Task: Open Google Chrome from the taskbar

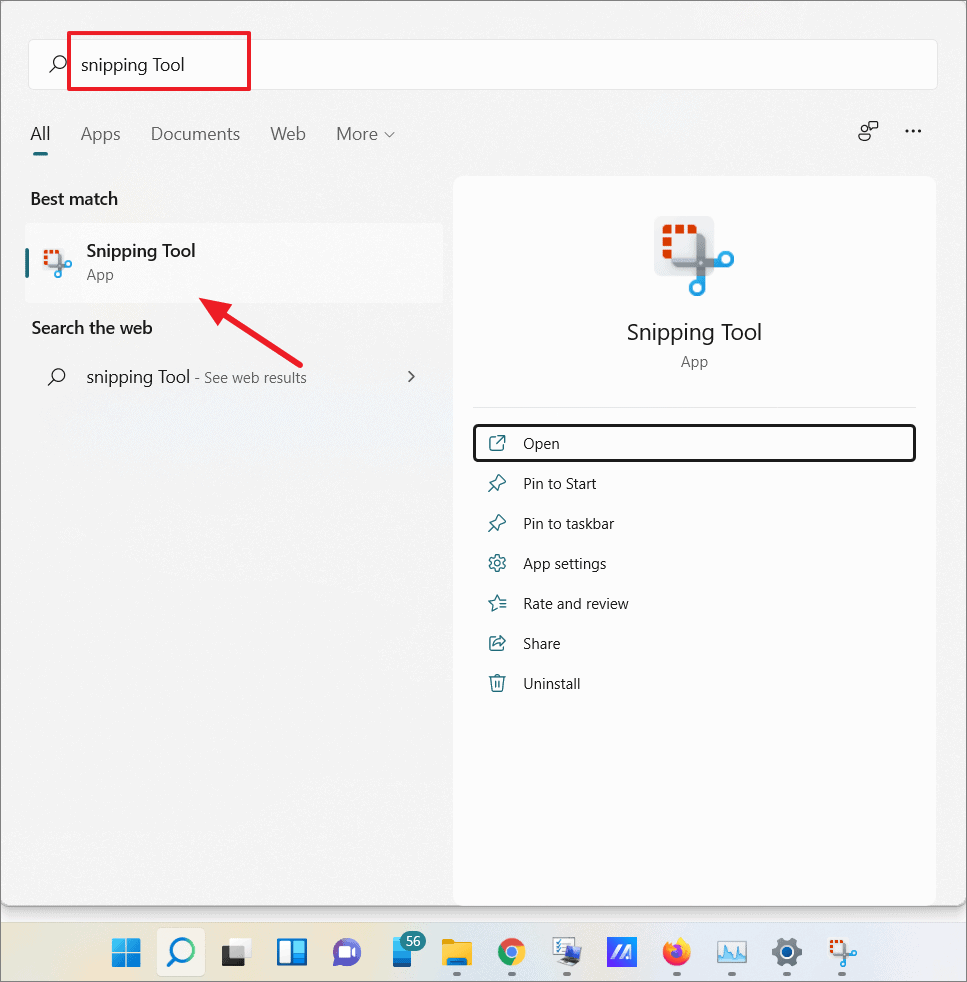Action: click(x=511, y=953)
